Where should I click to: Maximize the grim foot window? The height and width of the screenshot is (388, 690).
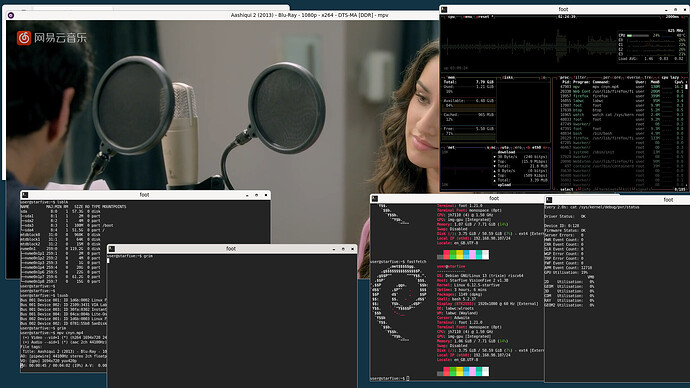[343, 249]
